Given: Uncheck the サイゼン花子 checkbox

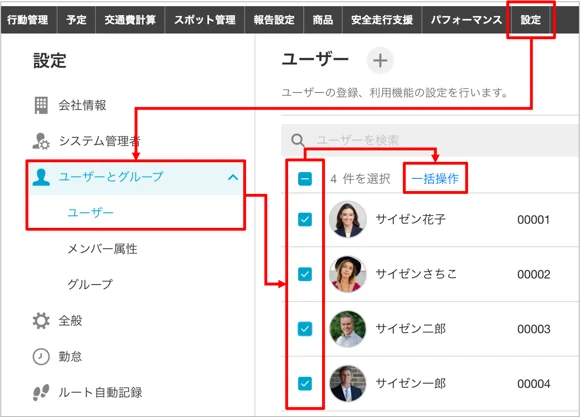Looking at the screenshot, I should click(305, 219).
